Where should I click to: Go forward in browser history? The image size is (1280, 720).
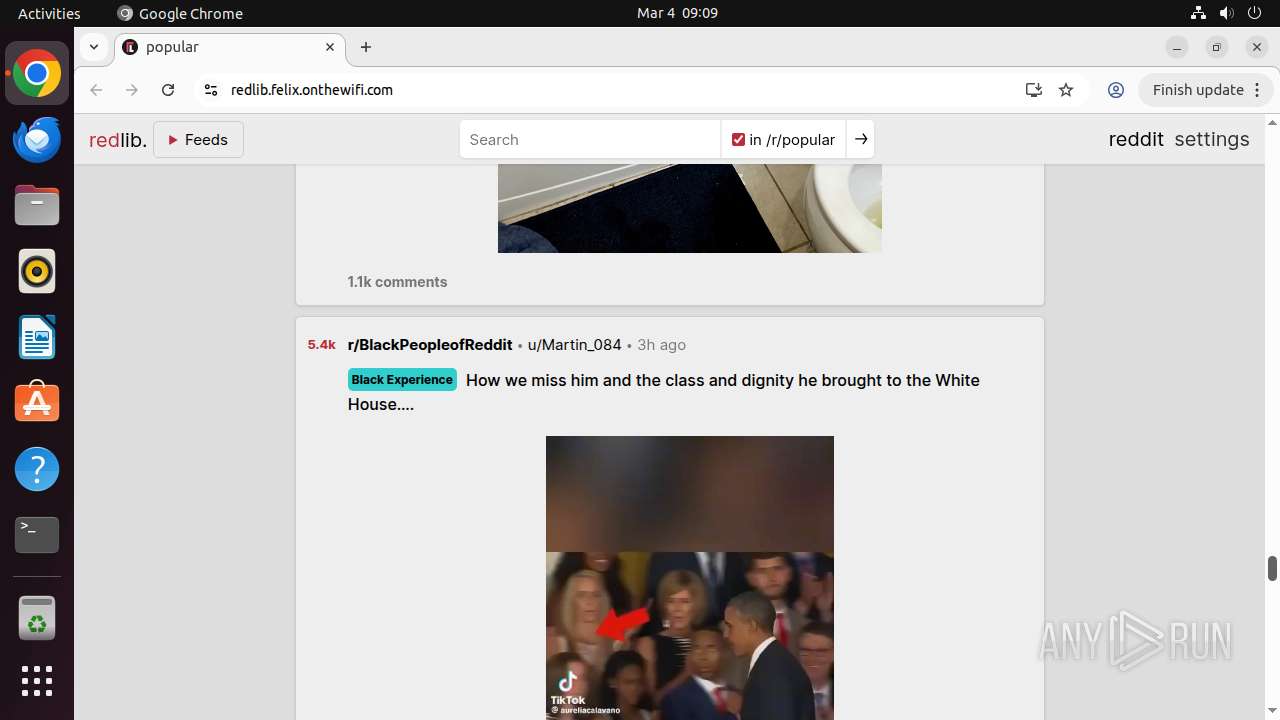pos(132,90)
